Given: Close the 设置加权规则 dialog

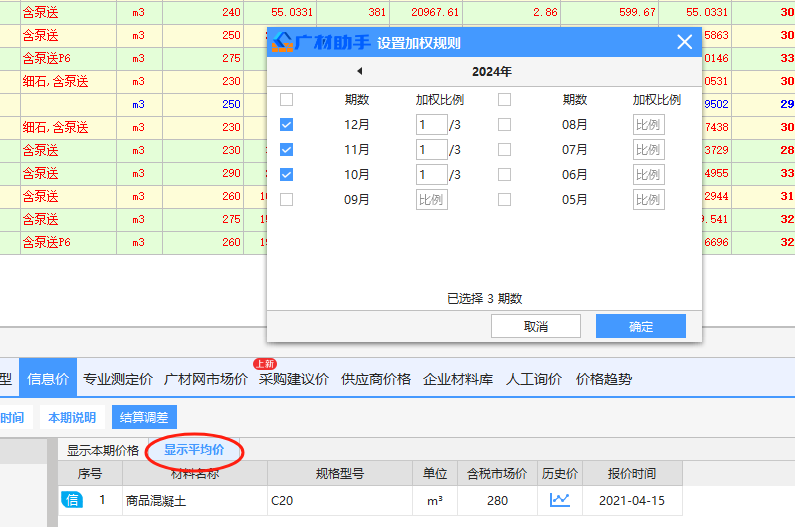Looking at the screenshot, I should (684, 42).
